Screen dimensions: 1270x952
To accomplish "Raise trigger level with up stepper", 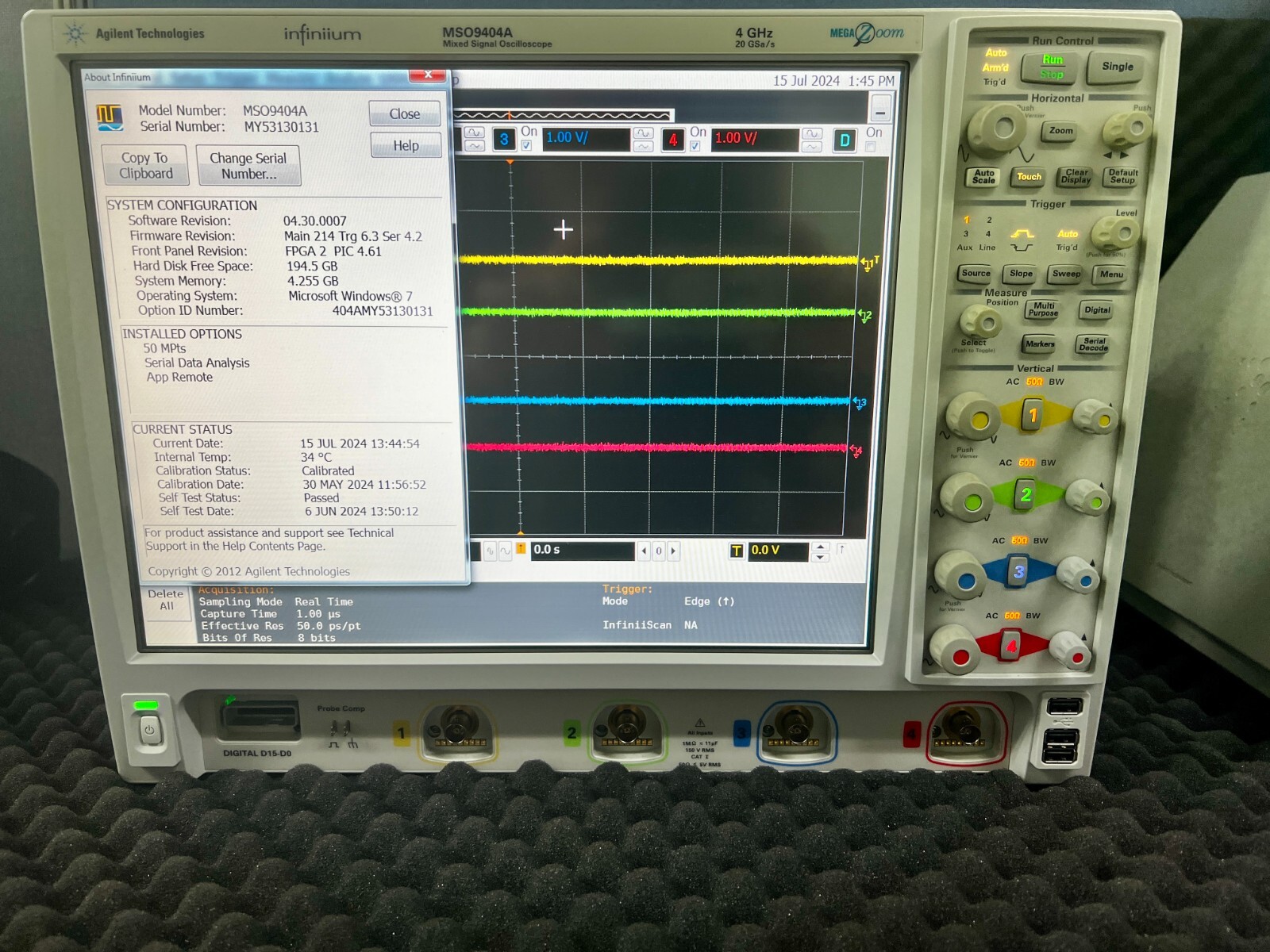I will click(821, 547).
